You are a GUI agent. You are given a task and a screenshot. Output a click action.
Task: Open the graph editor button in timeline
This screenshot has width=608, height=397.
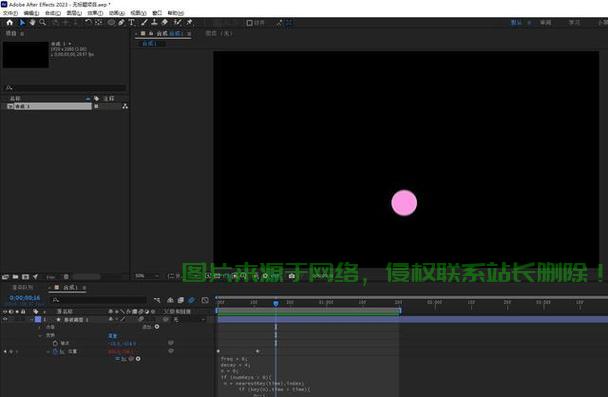tap(205, 300)
